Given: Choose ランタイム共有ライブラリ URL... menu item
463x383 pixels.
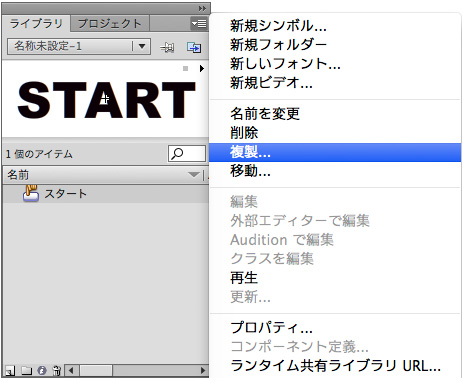Looking at the screenshot, I should click(335, 366).
